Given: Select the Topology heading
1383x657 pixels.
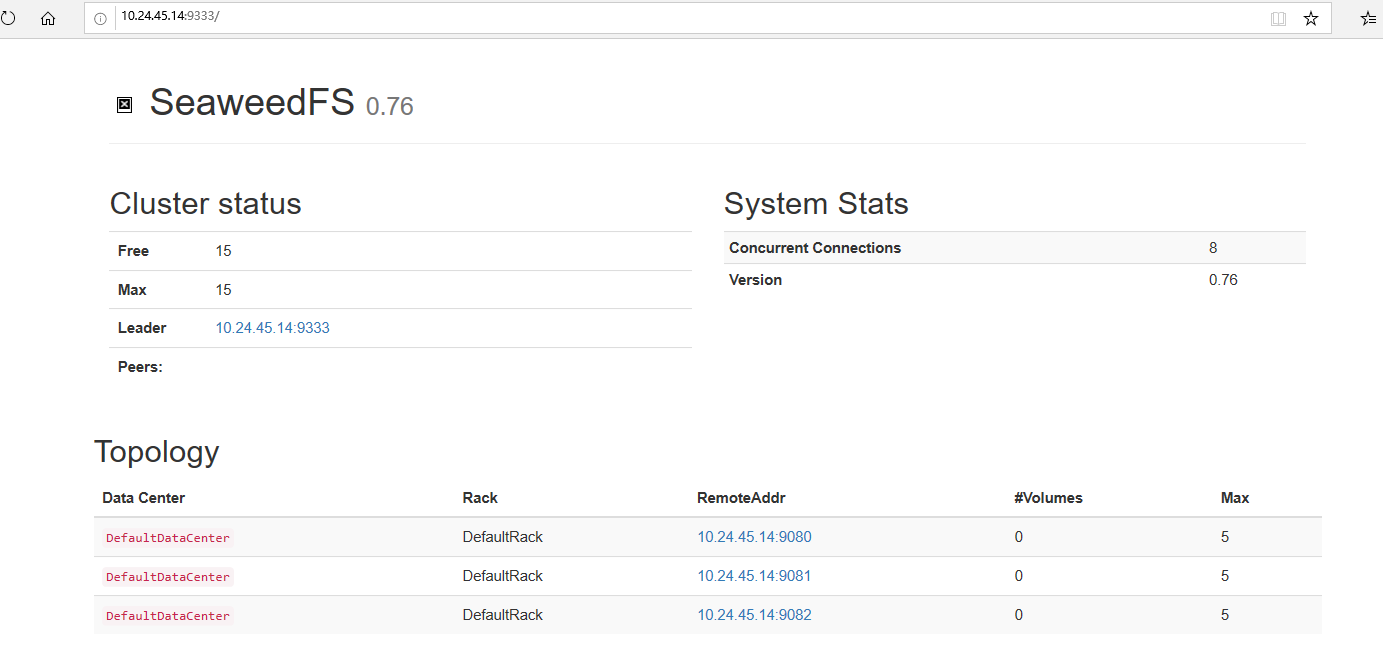Looking at the screenshot, I should click(156, 452).
